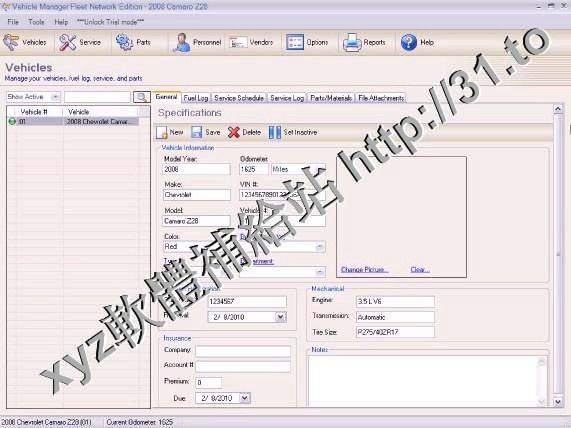Click the search magnifier button

pos(142,97)
